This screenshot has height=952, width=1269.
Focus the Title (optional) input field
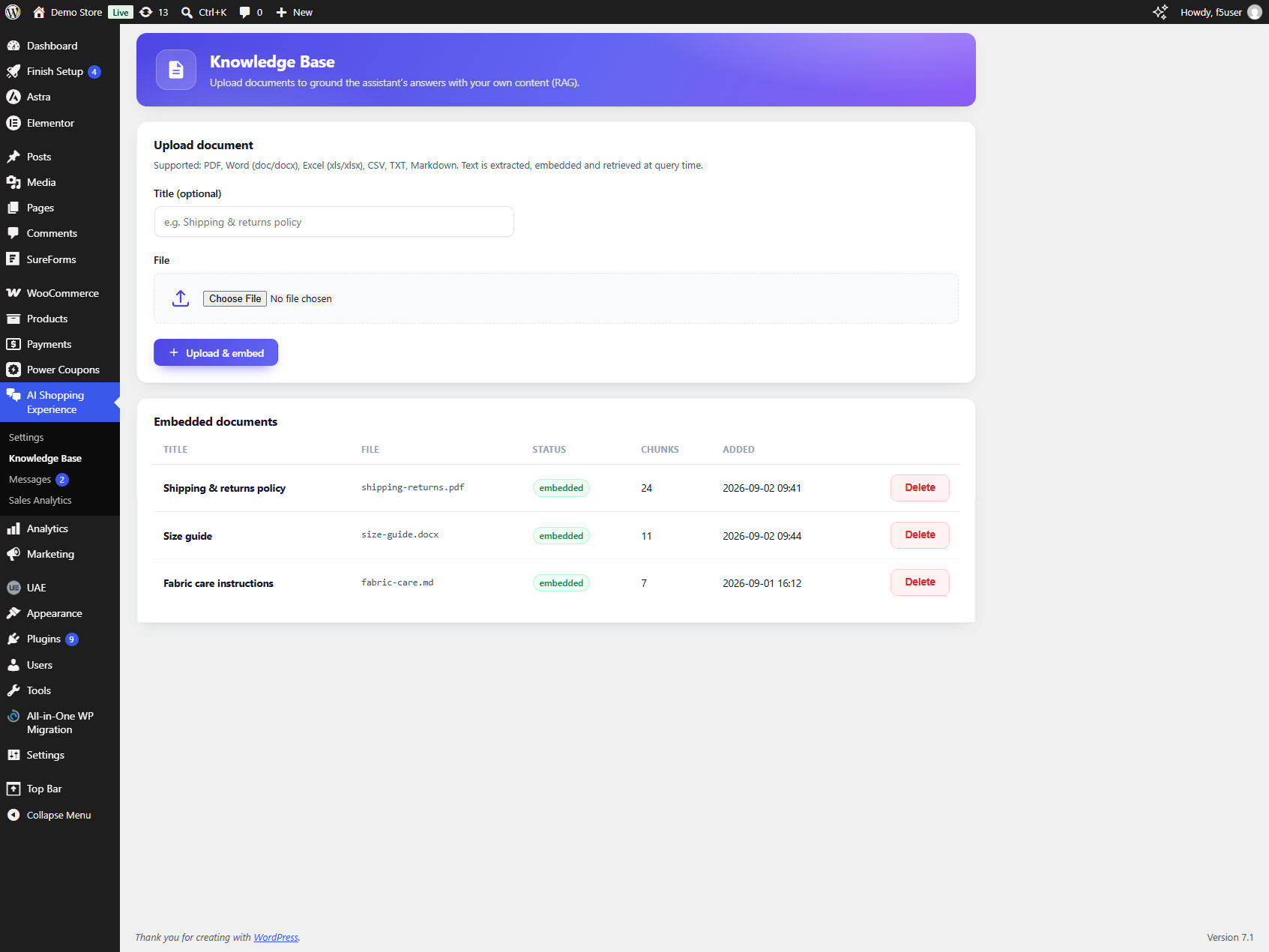(x=334, y=222)
